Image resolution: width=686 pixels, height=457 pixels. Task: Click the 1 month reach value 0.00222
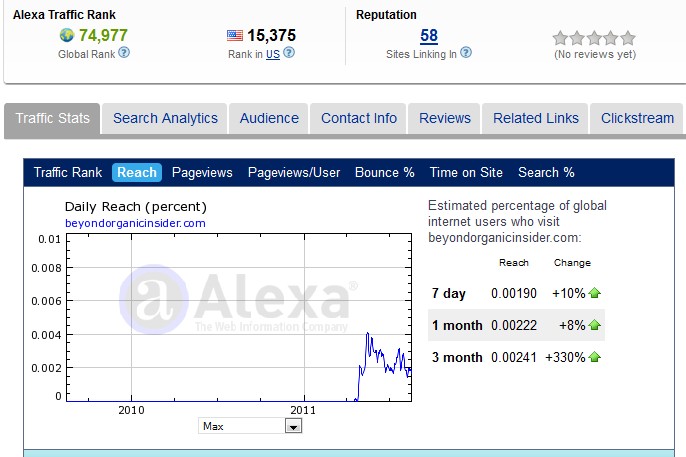[514, 325]
